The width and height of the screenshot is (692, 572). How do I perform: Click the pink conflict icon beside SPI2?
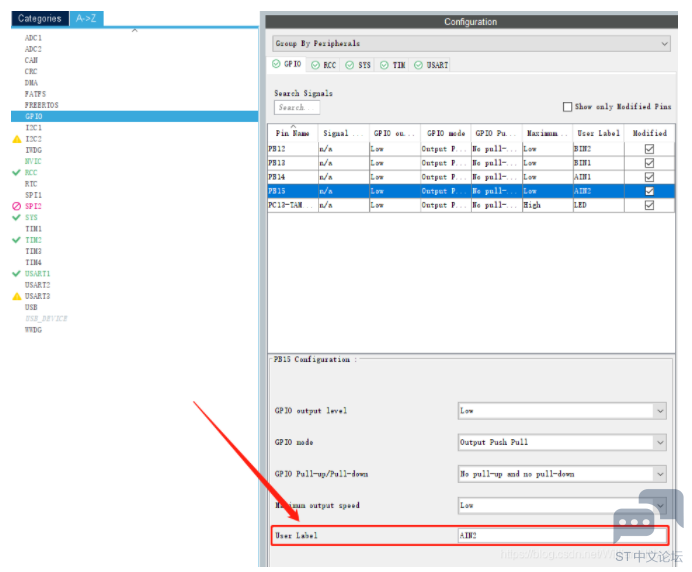(16, 206)
